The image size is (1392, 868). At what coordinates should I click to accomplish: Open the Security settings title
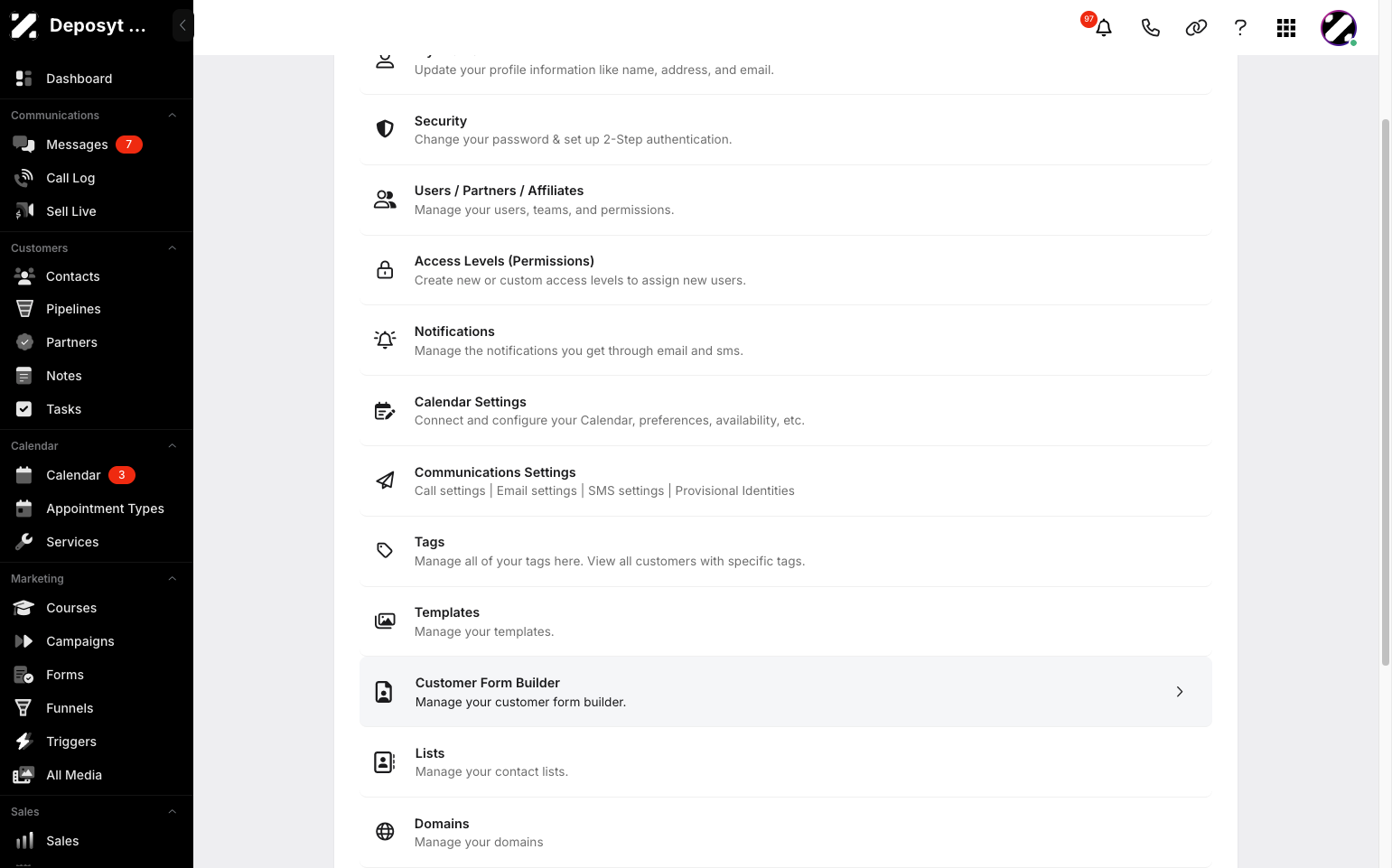click(441, 121)
